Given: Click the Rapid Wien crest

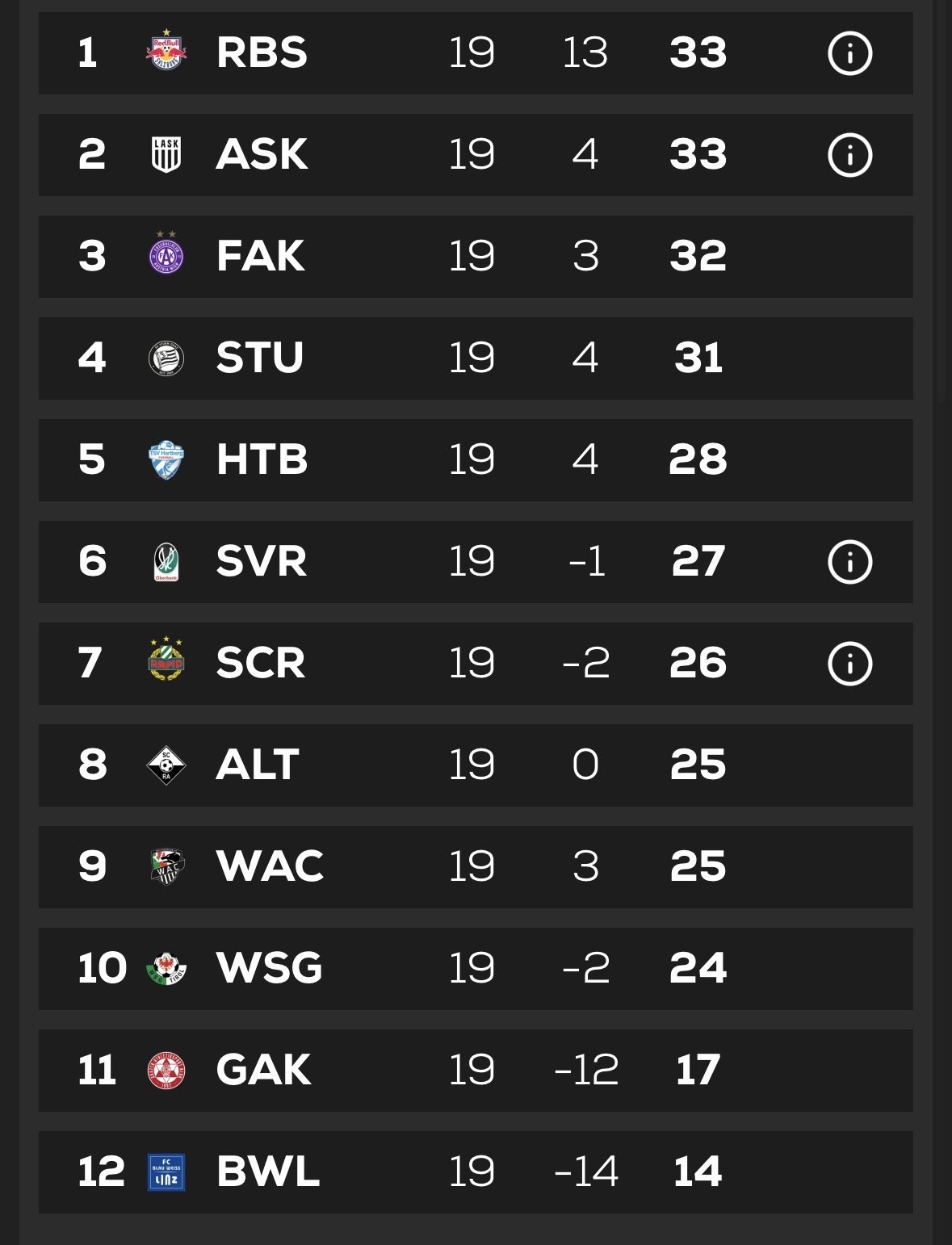Looking at the screenshot, I should click(x=166, y=661).
